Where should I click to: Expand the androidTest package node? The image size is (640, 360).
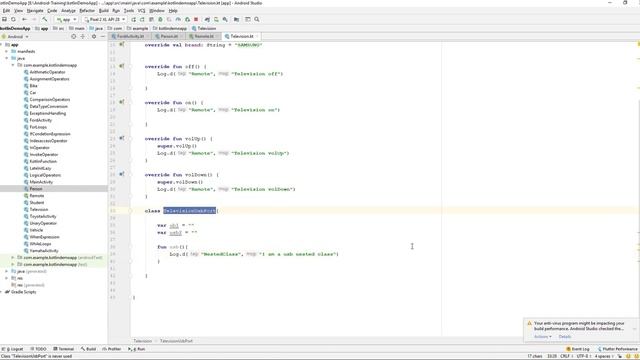pos(13,258)
